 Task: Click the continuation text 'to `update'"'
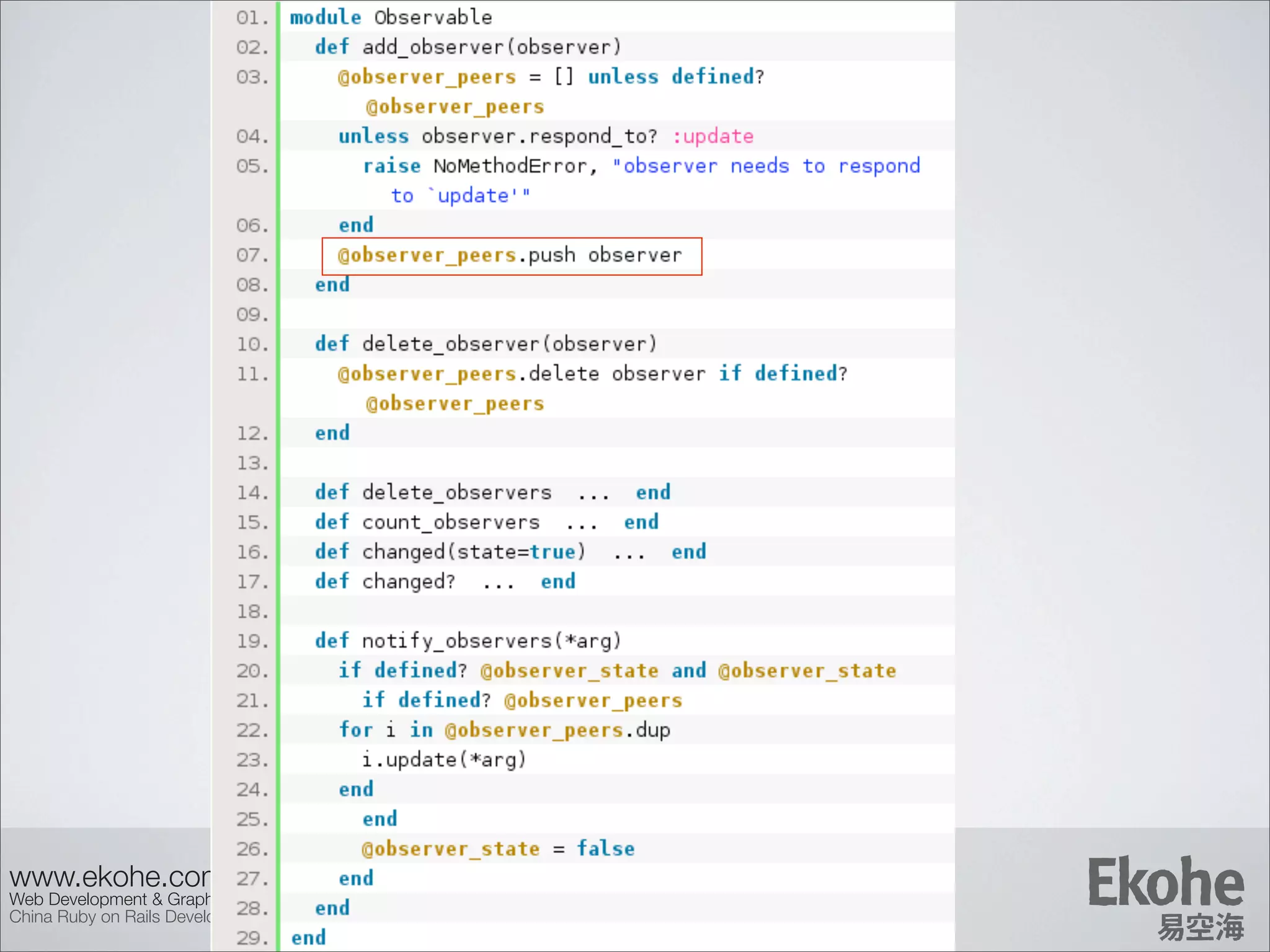click(x=461, y=196)
